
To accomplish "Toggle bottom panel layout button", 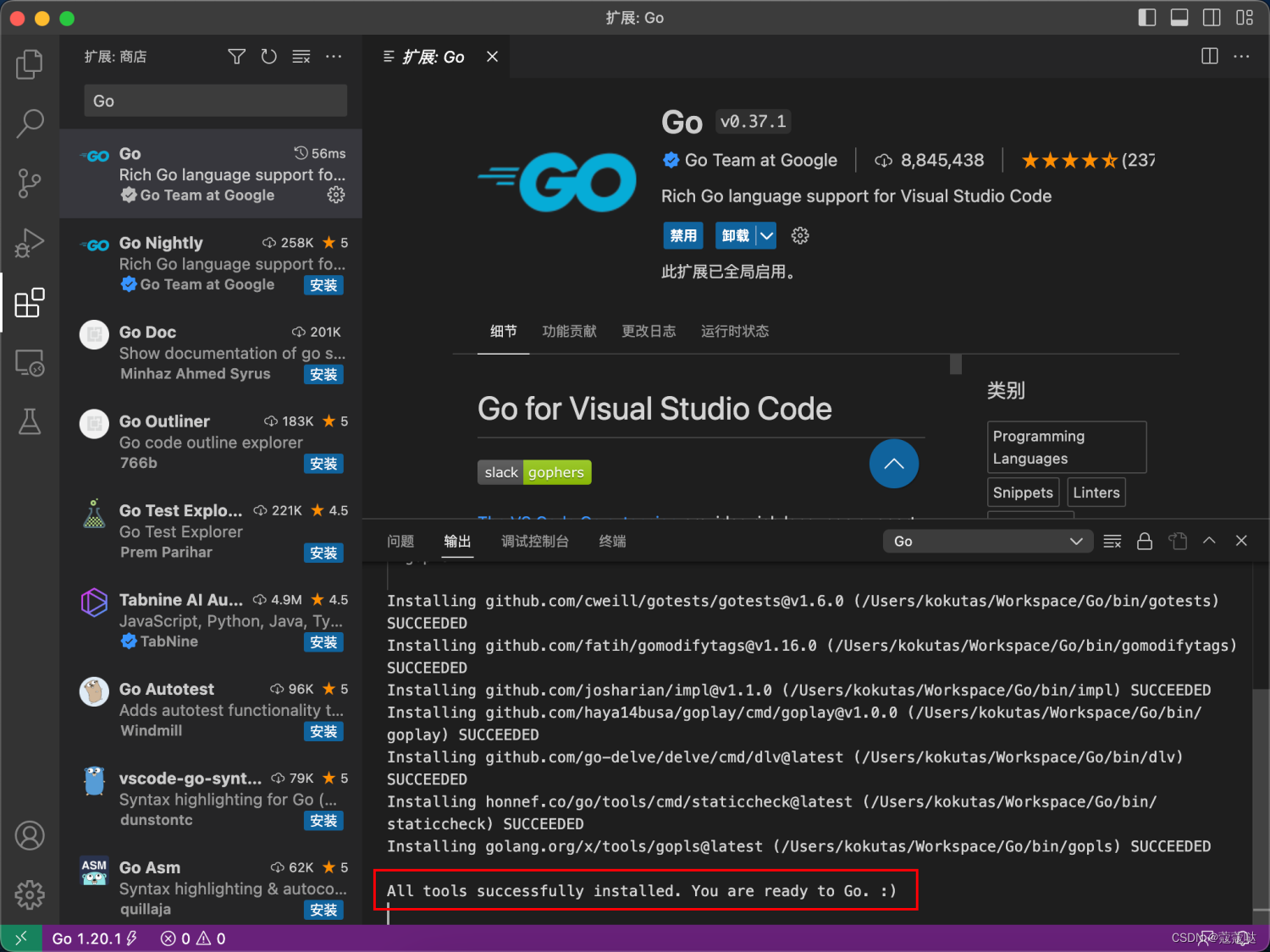I will click(x=1179, y=18).
